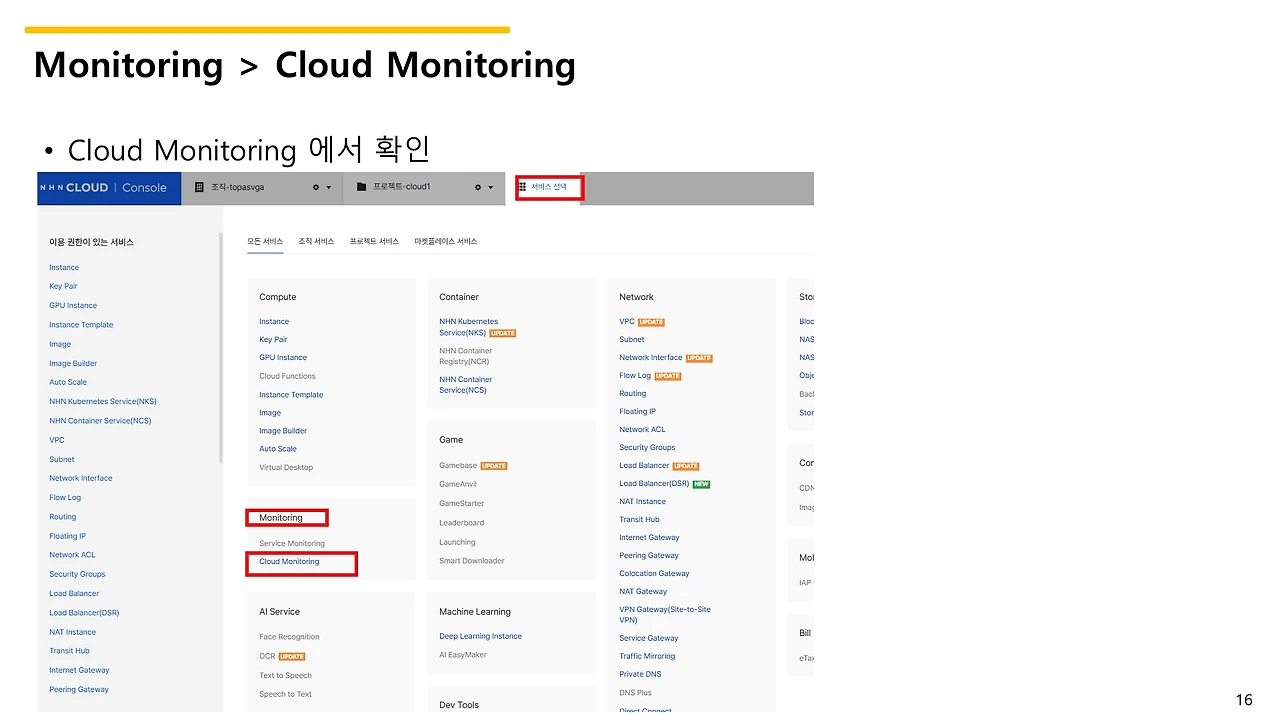
Task: Open Transit Hub in the Network card
Action: click(x=639, y=519)
